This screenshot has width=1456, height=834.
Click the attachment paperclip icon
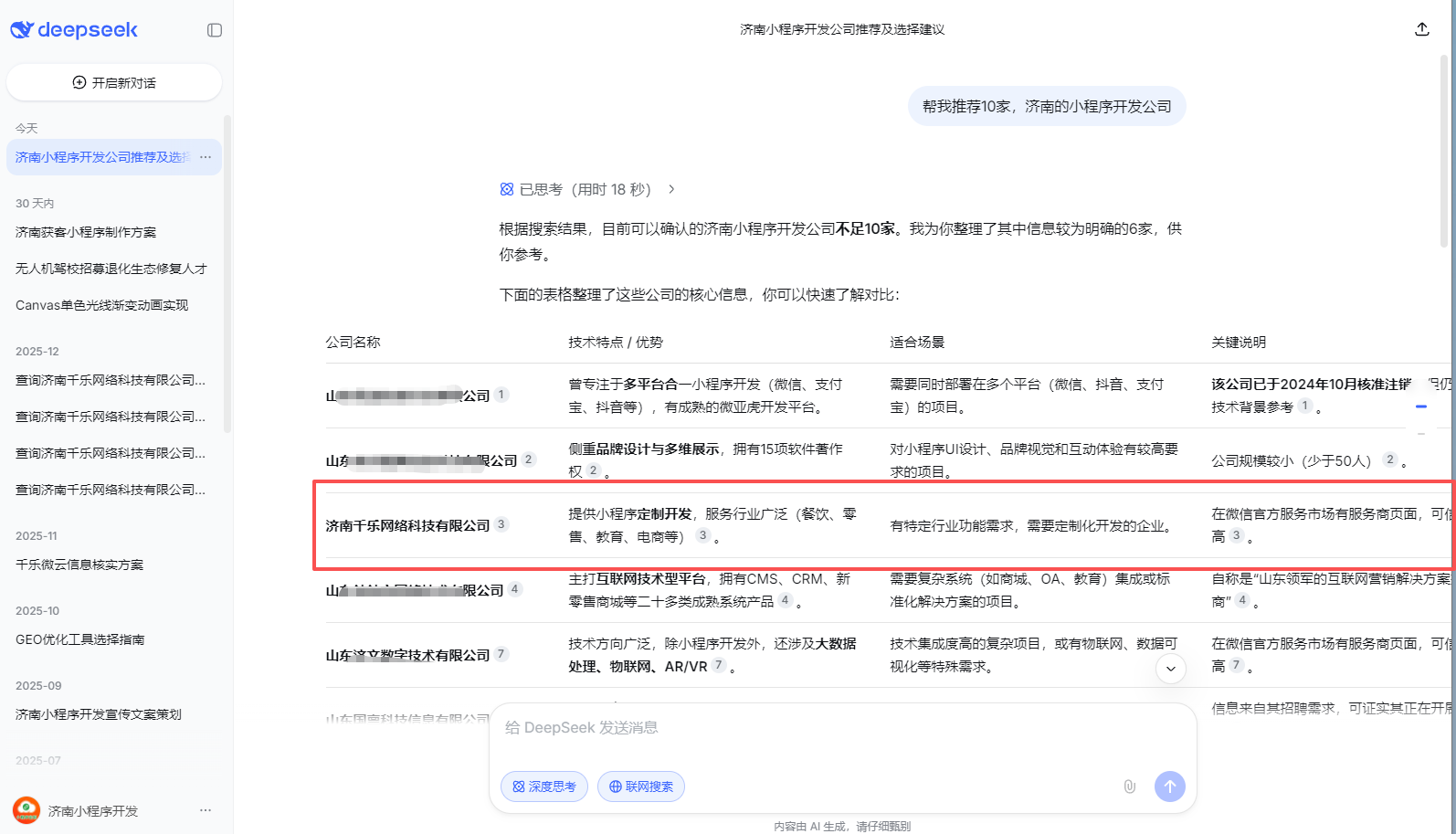1130,786
